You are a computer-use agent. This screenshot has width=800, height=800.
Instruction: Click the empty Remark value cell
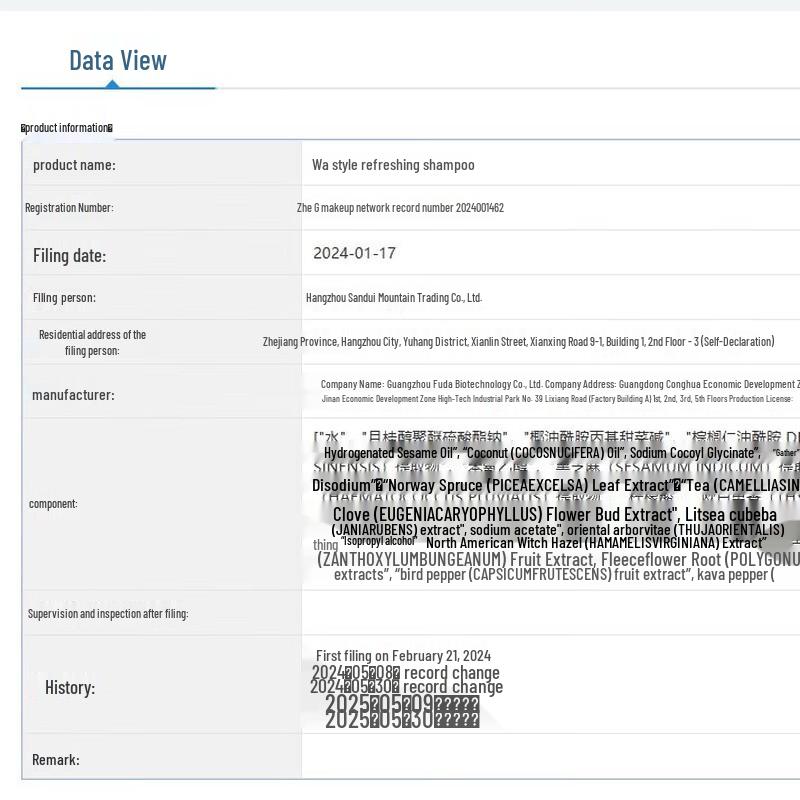coord(550,760)
